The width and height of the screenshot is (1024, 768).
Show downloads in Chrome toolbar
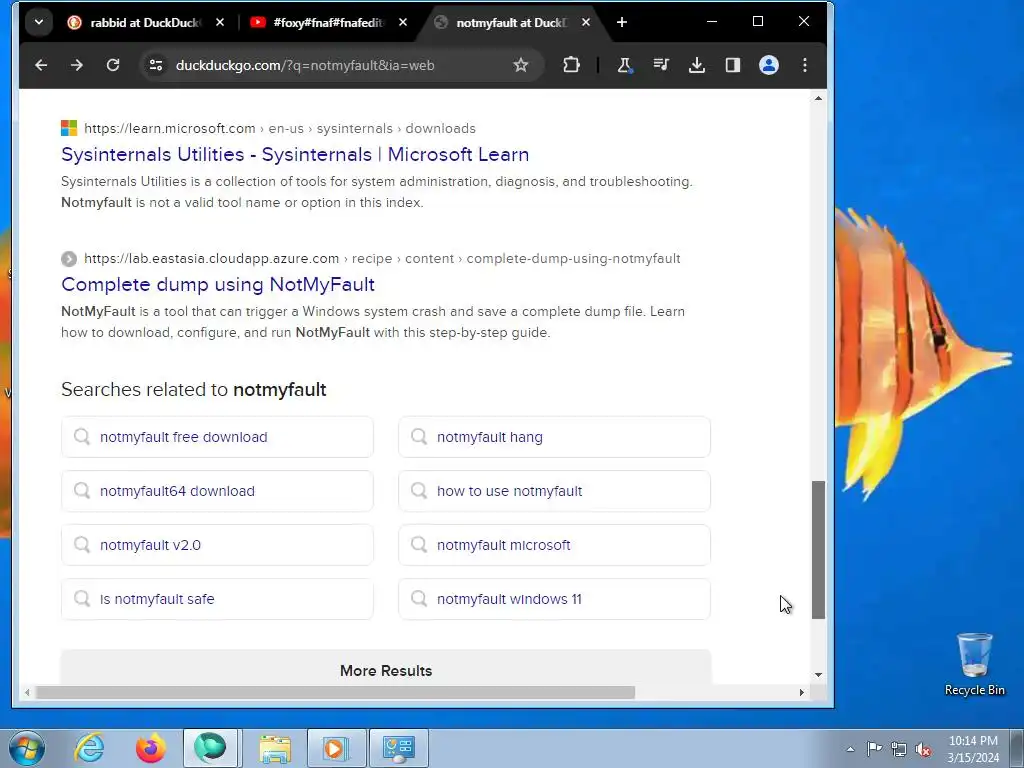tap(697, 65)
